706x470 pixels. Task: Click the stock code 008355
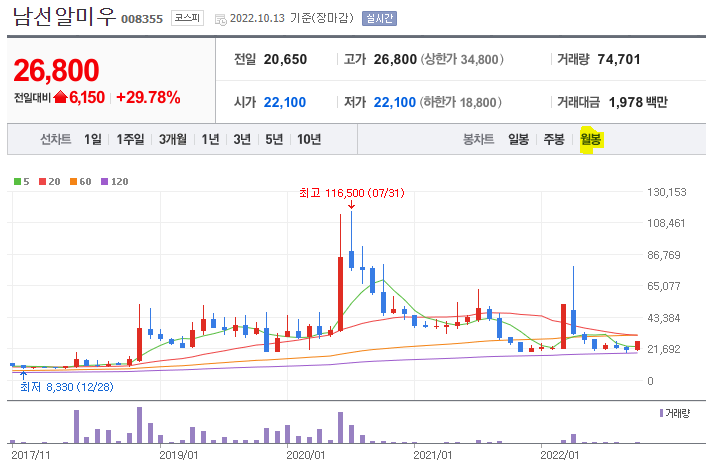pos(142,19)
